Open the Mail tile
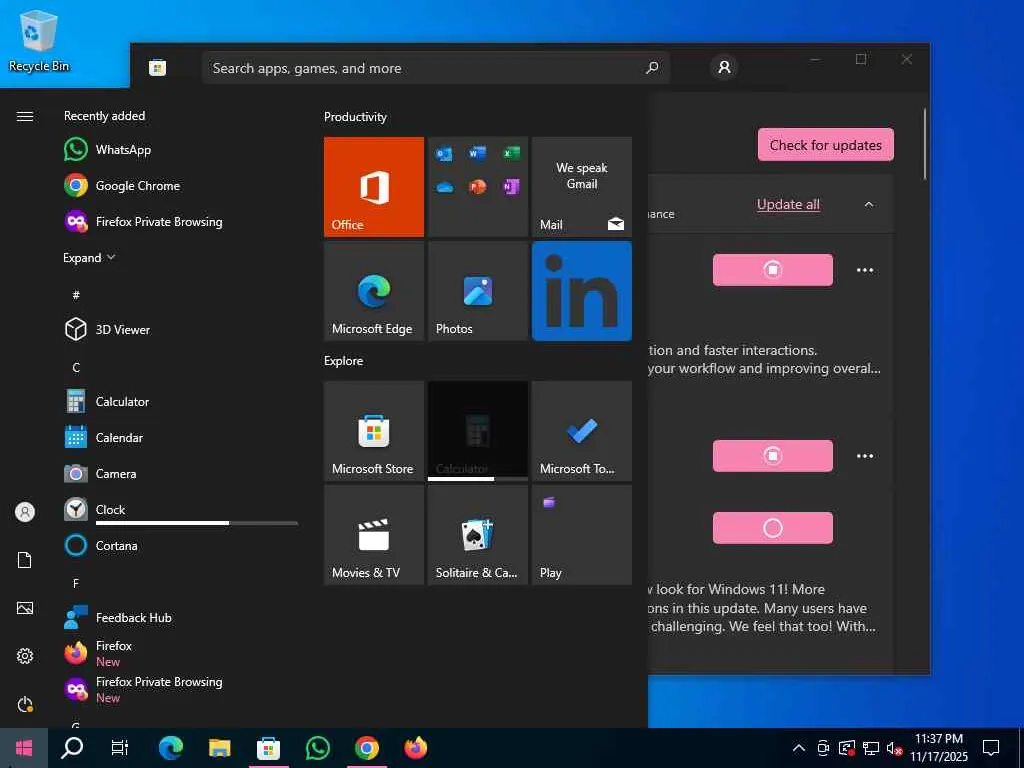 tap(581, 187)
